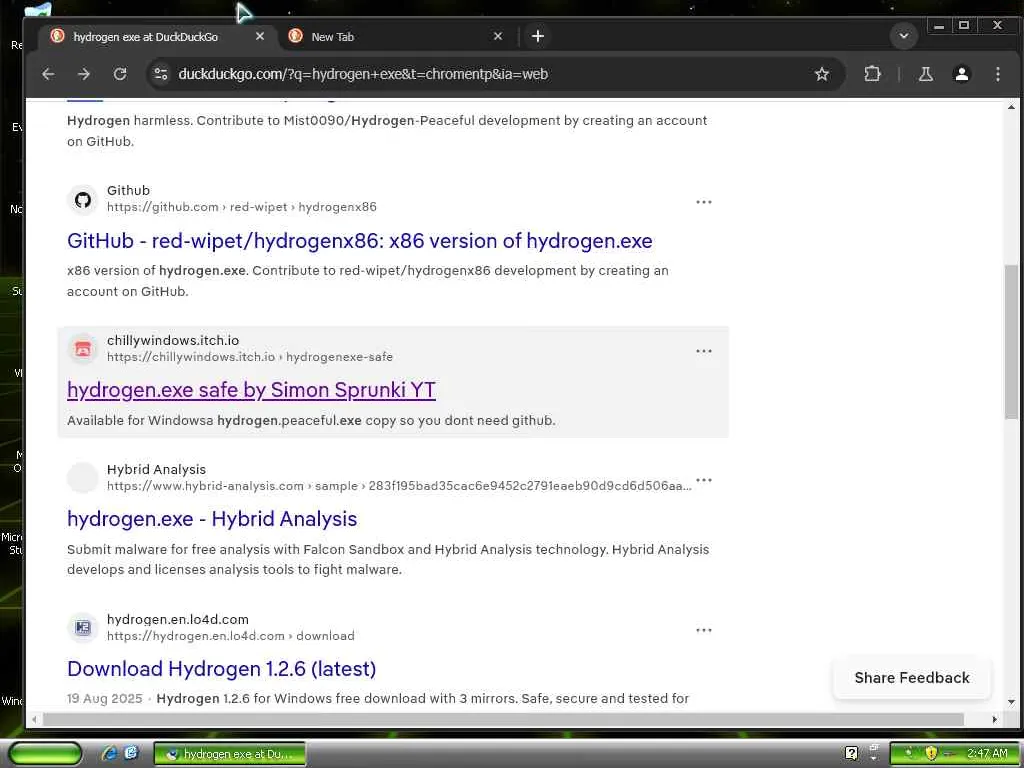Viewport: 1024px width, 768px height.
Task: Click the desktop icon above the browser window
Action: pos(38,10)
